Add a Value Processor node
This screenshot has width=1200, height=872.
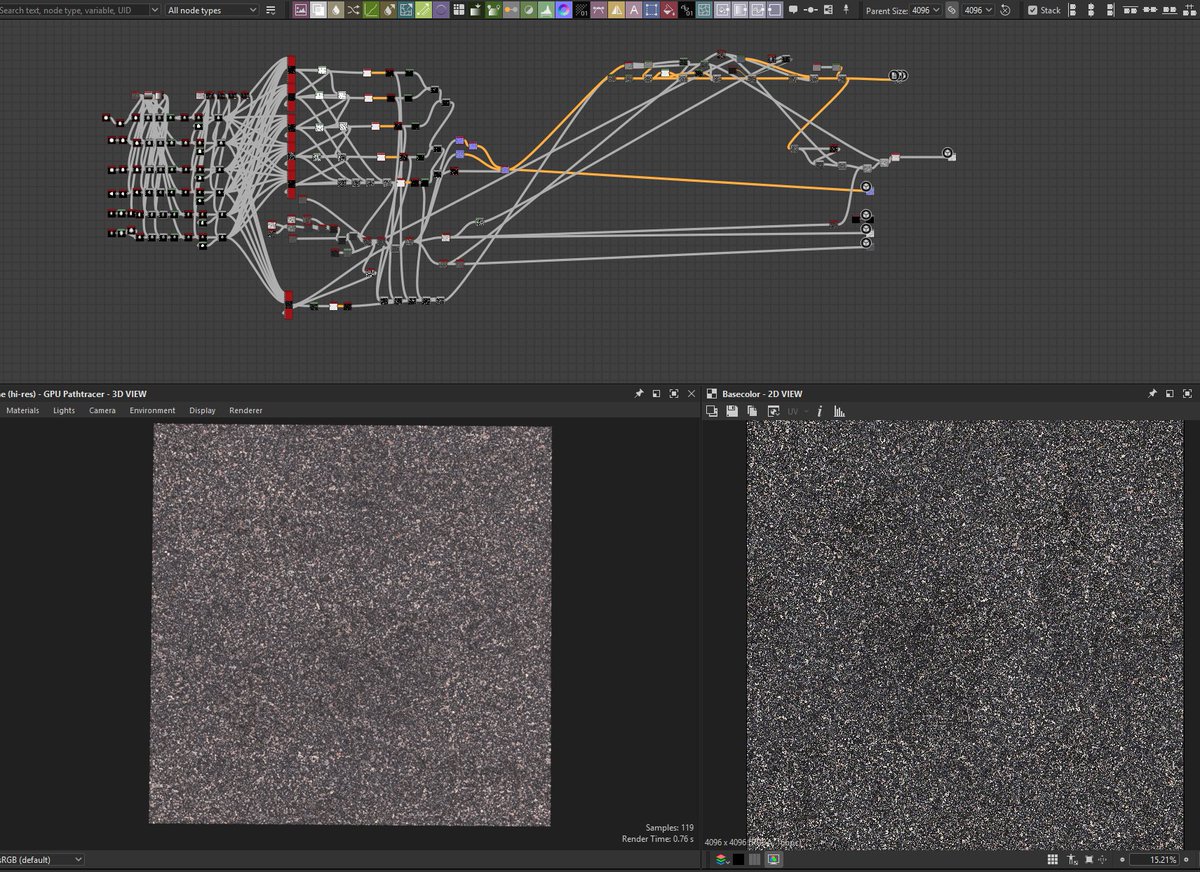pyautogui.click(x=686, y=10)
